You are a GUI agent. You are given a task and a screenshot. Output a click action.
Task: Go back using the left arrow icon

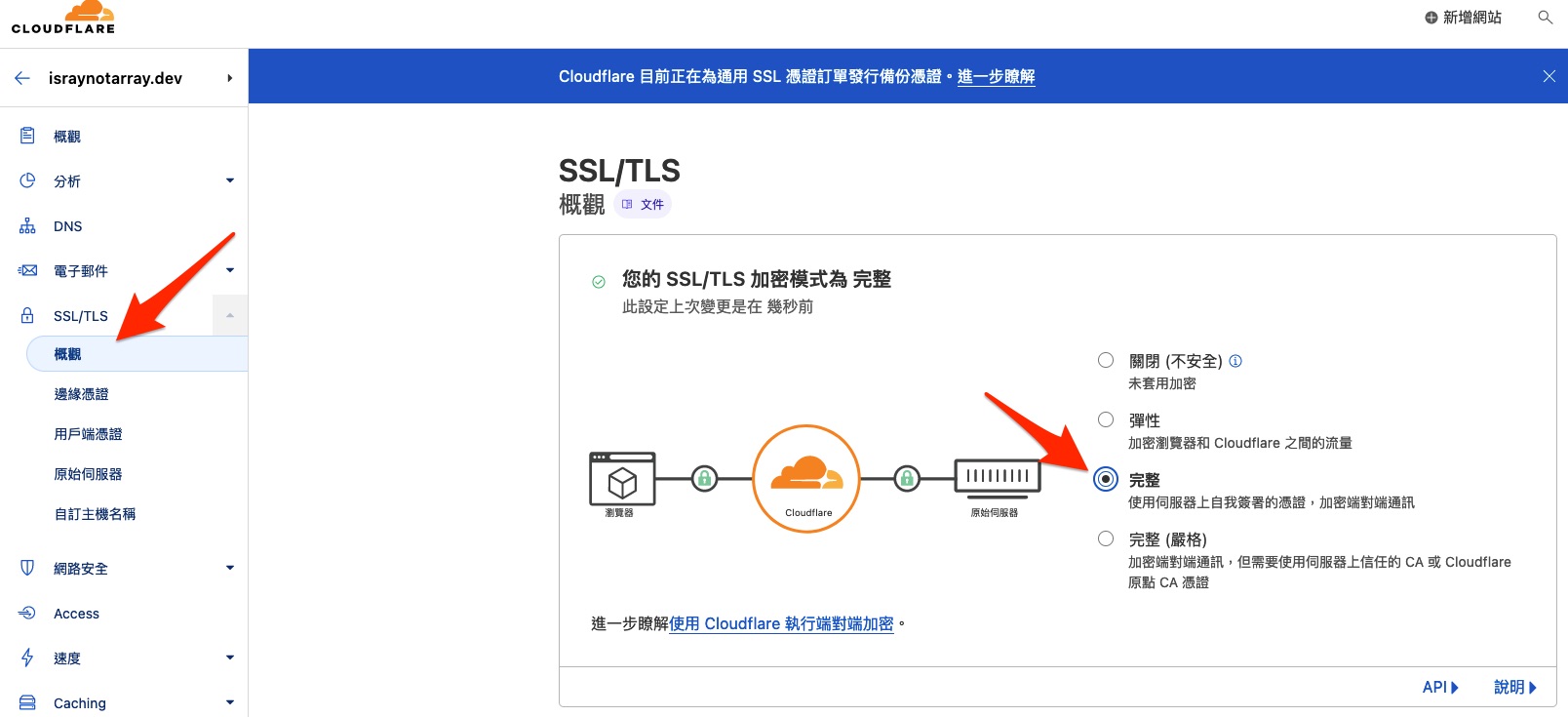point(22,78)
